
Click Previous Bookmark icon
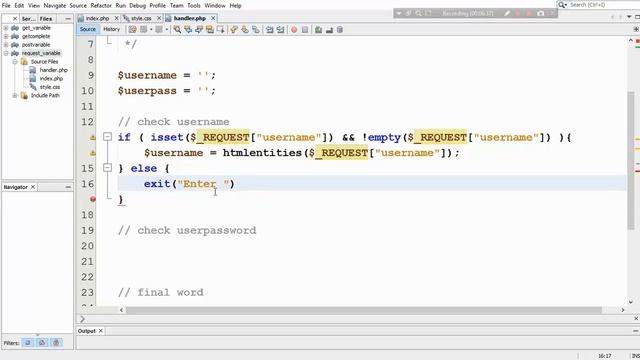pyautogui.click(x=234, y=30)
